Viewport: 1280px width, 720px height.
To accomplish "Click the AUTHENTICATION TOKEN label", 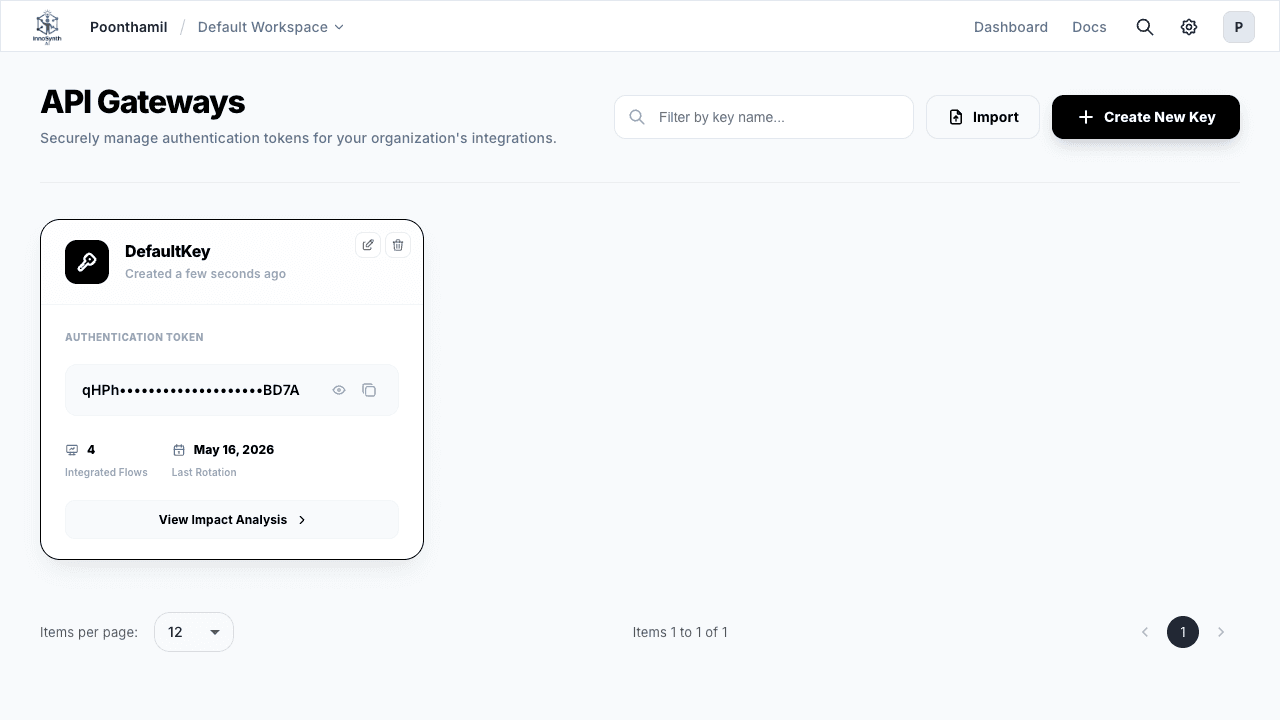I will [134, 337].
